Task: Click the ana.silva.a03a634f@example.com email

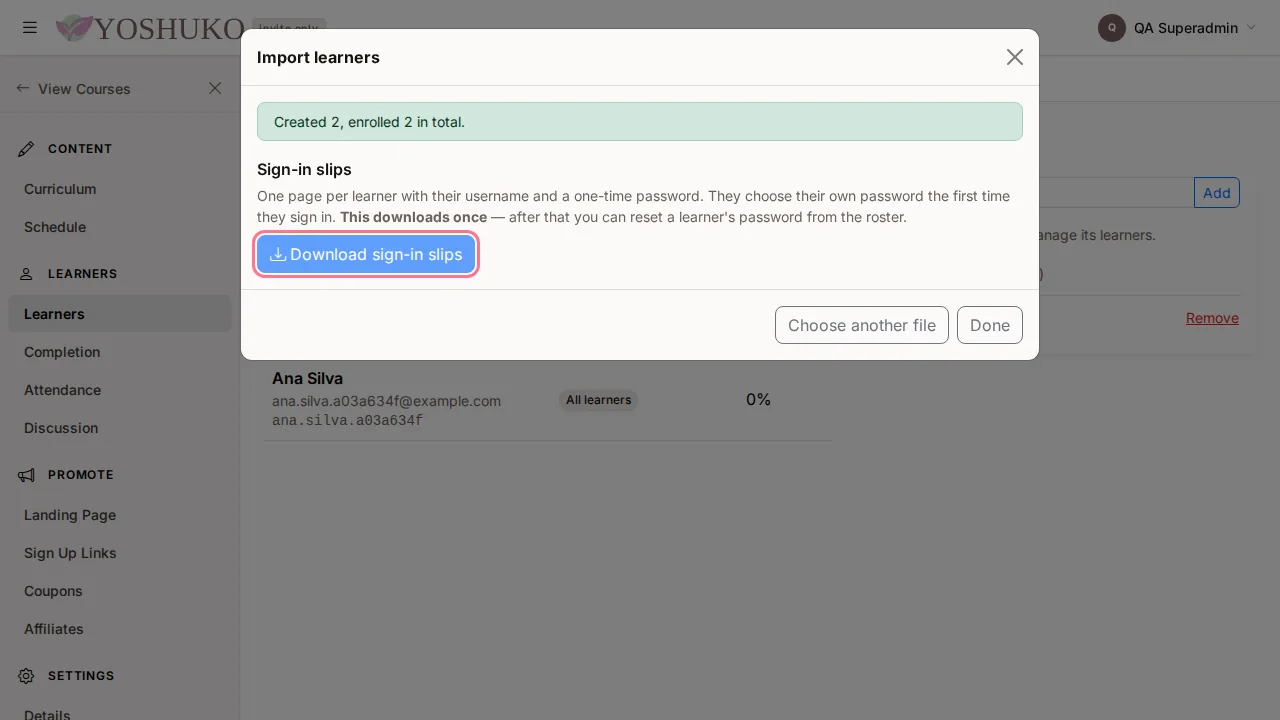Action: 386,401
